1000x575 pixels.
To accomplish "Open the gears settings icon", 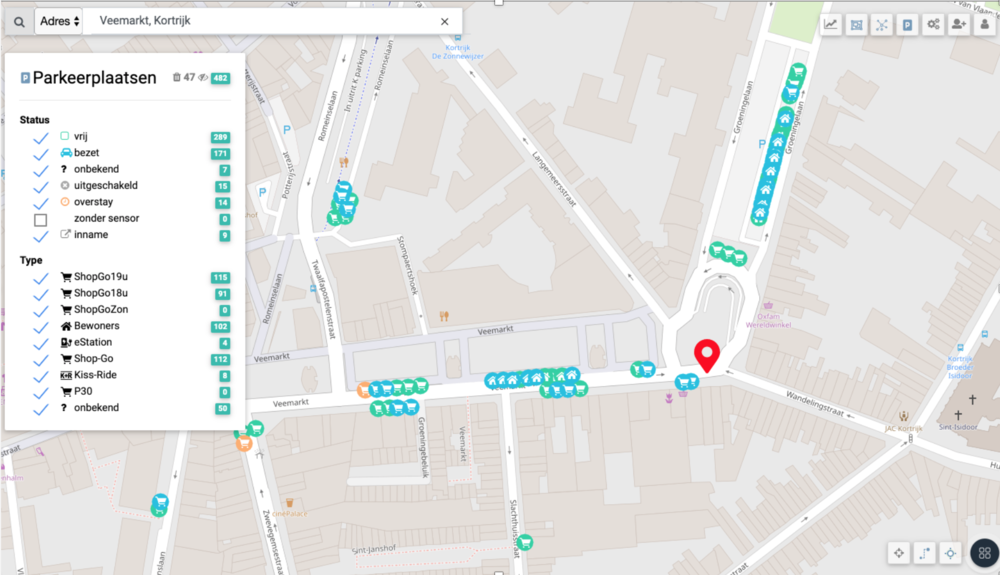I will (x=933, y=25).
